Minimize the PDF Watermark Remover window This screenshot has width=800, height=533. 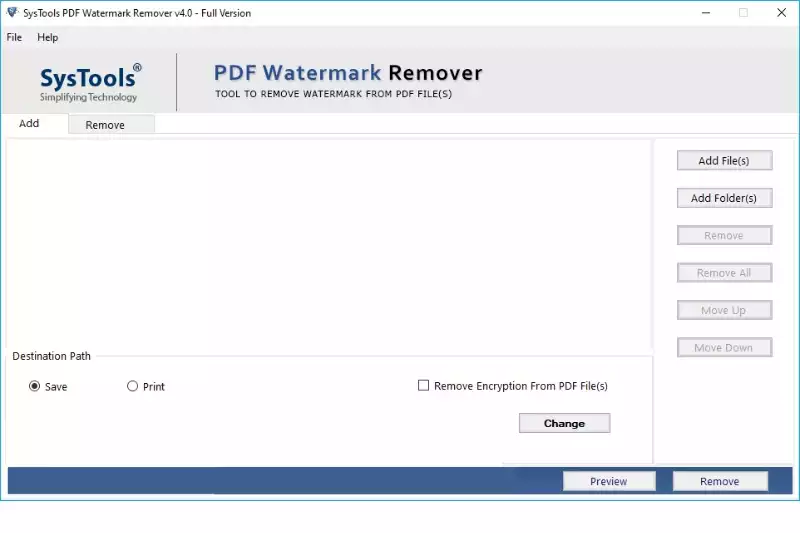tap(706, 13)
